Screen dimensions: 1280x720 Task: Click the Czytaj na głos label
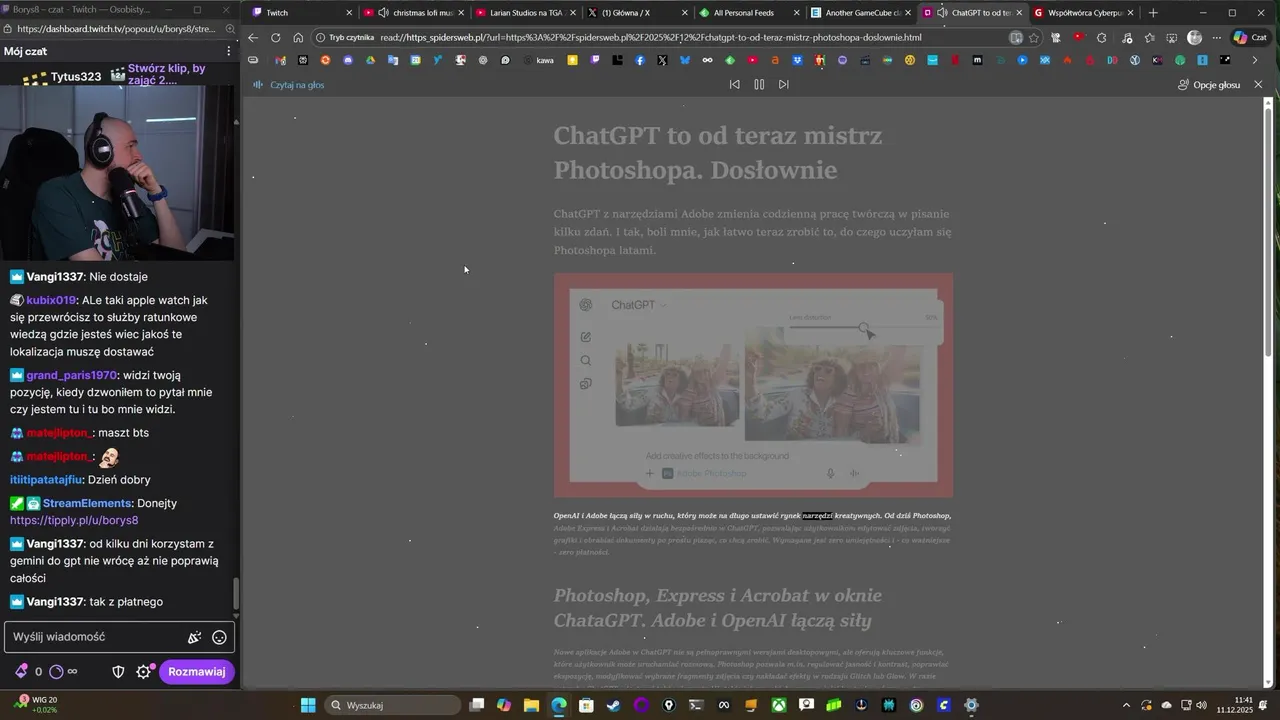click(x=297, y=85)
